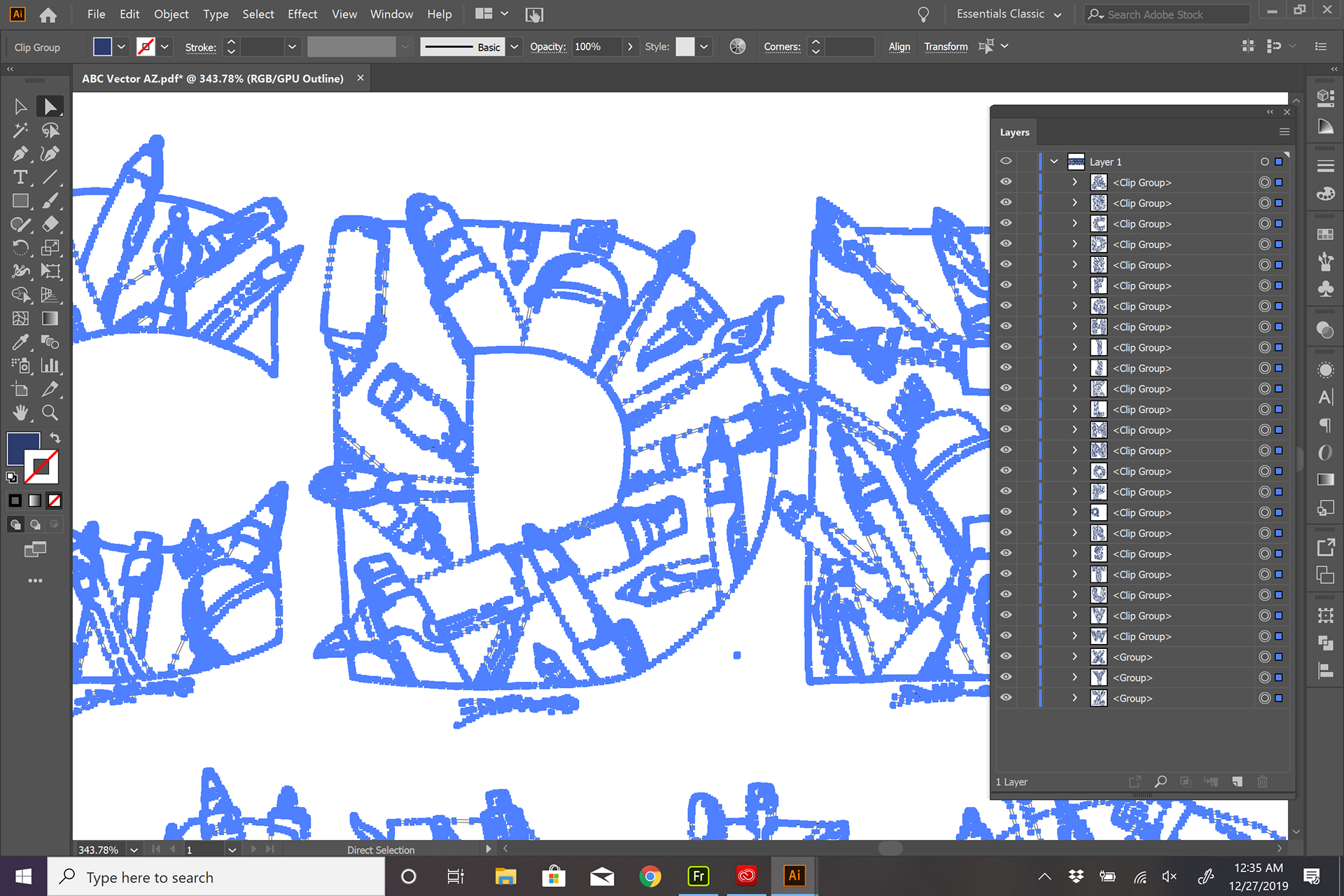The image size is (1344, 896).
Task: Open the Essentials Classic workspace dropdown
Action: click(x=1009, y=15)
